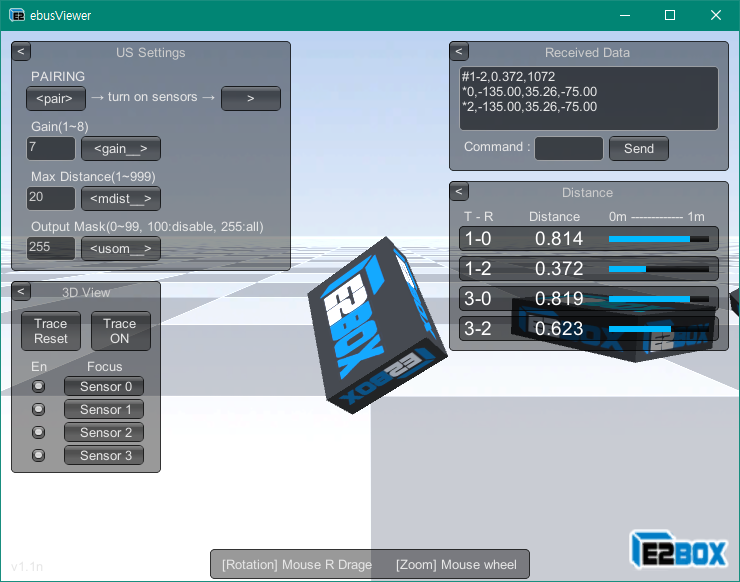The image size is (740, 582).
Task: Enable Sensor 1 radio toggle
Action: click(x=38, y=409)
